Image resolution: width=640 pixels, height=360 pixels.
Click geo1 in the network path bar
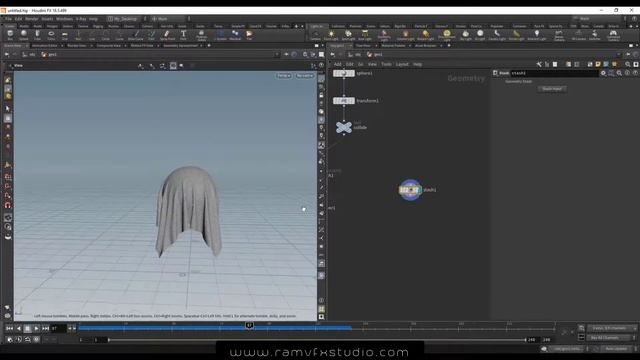point(378,54)
